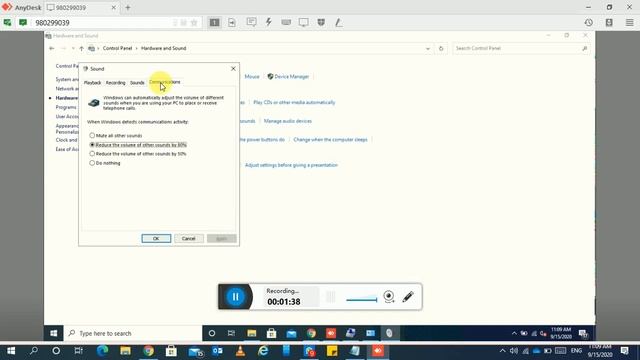Click inside the Search Control Panel field
640x360 pixels.
[520, 48]
